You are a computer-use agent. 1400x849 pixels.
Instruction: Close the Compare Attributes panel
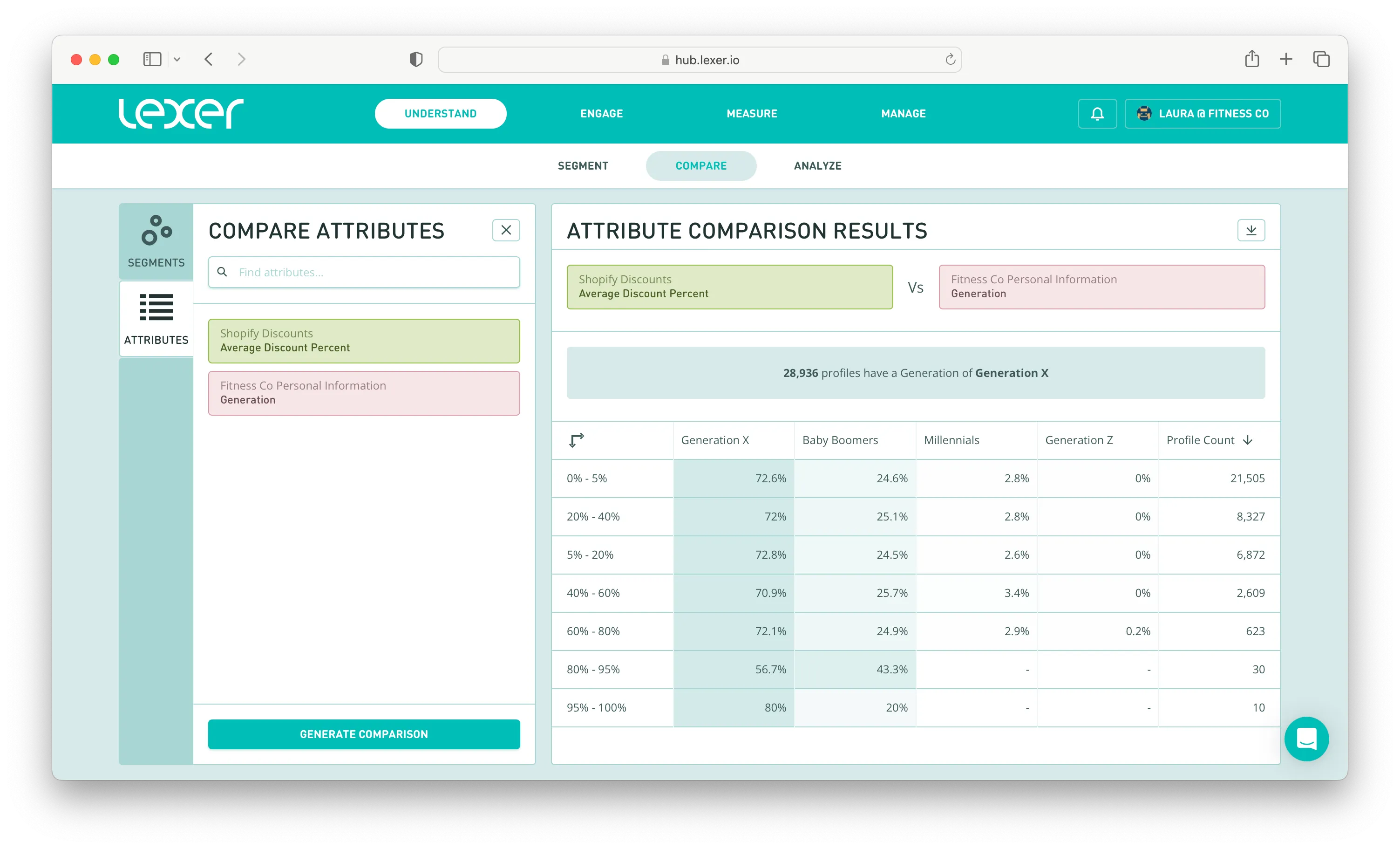[506, 230]
